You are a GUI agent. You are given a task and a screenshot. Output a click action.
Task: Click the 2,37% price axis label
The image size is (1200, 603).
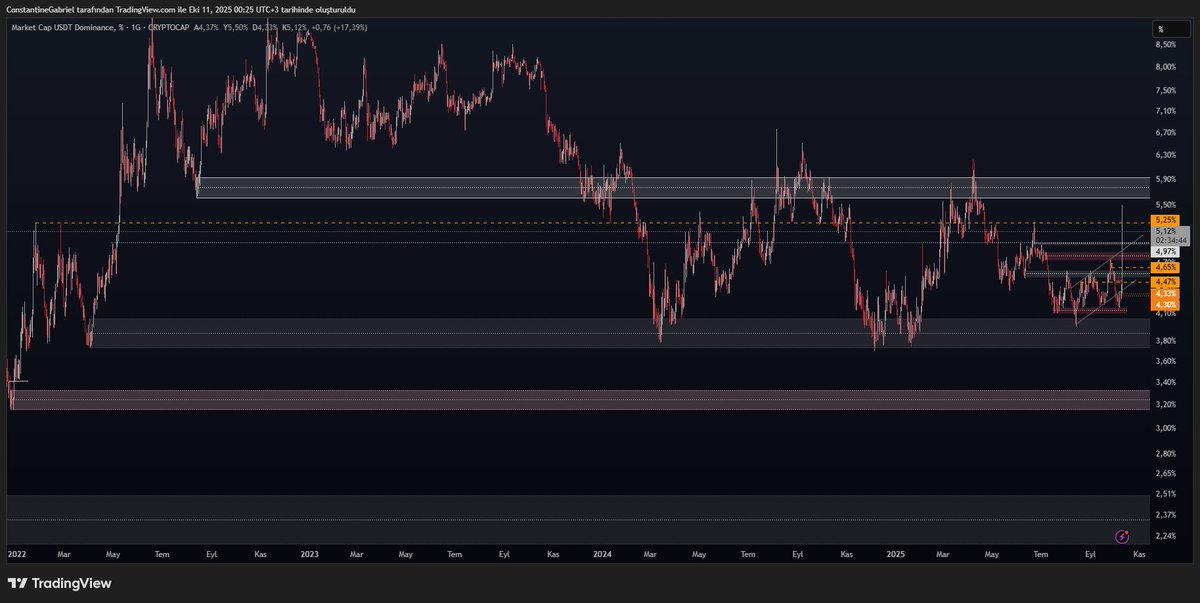[1166, 515]
